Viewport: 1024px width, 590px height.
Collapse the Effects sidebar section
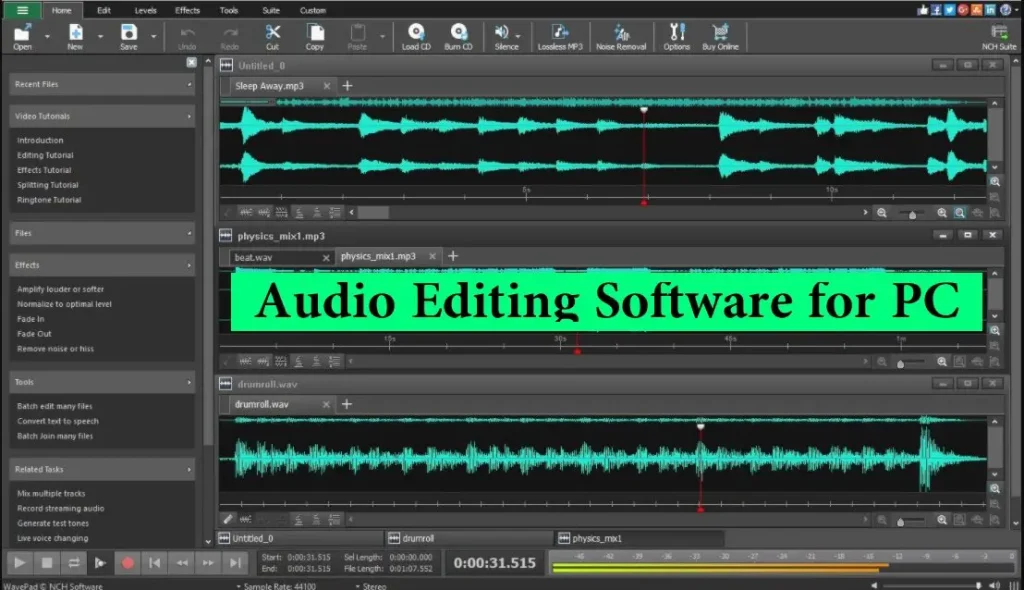[x=189, y=265]
